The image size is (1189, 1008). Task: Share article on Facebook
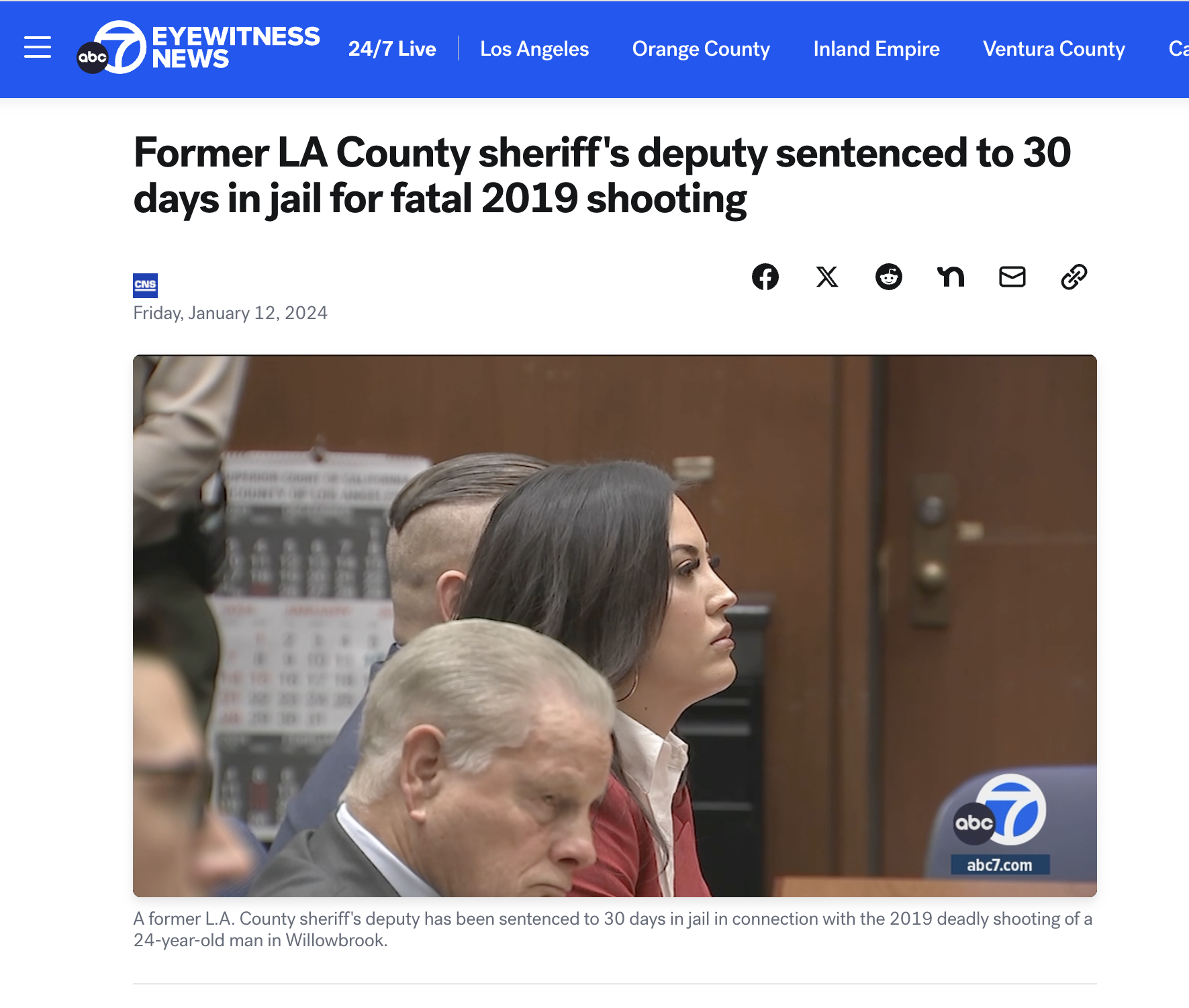(x=765, y=277)
